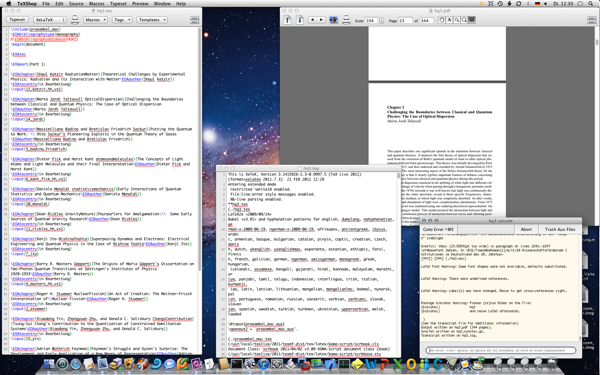Open the Edit menu
The width and height of the screenshot is (600, 375).
tap(59, 3)
